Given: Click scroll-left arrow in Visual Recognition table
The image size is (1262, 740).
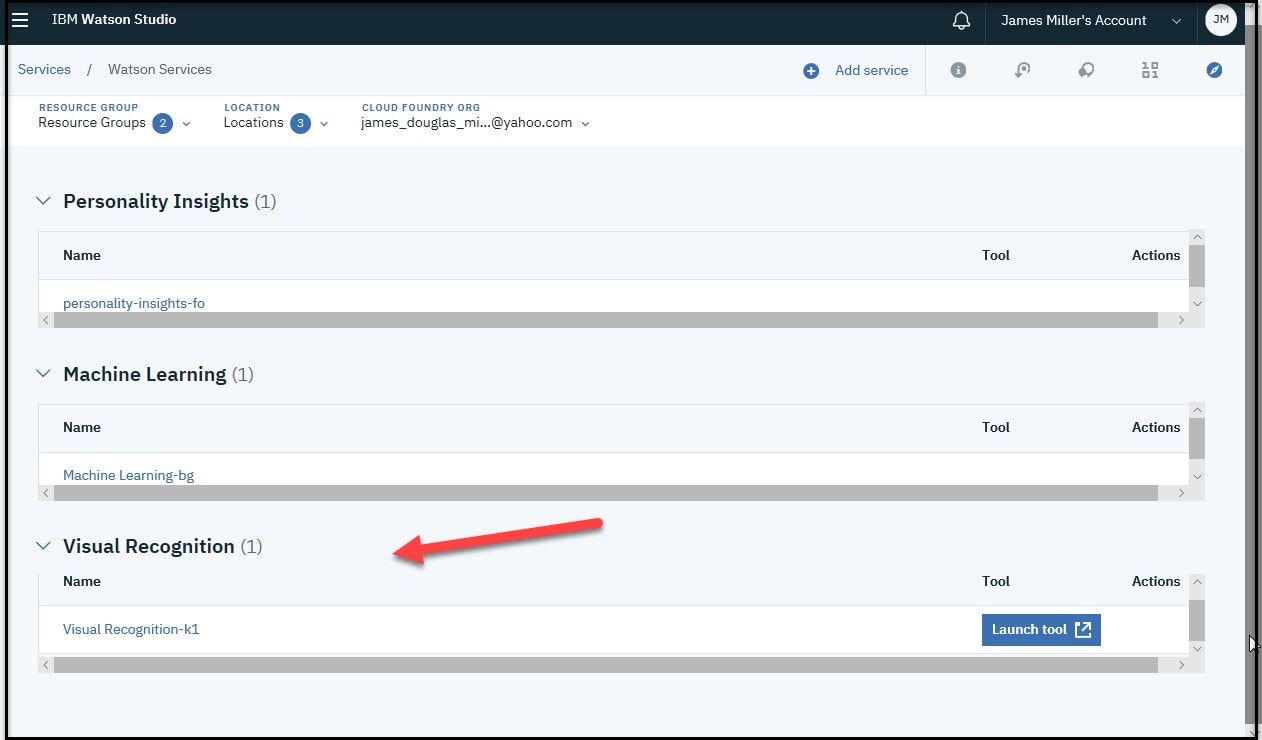Looking at the screenshot, I should (45, 665).
